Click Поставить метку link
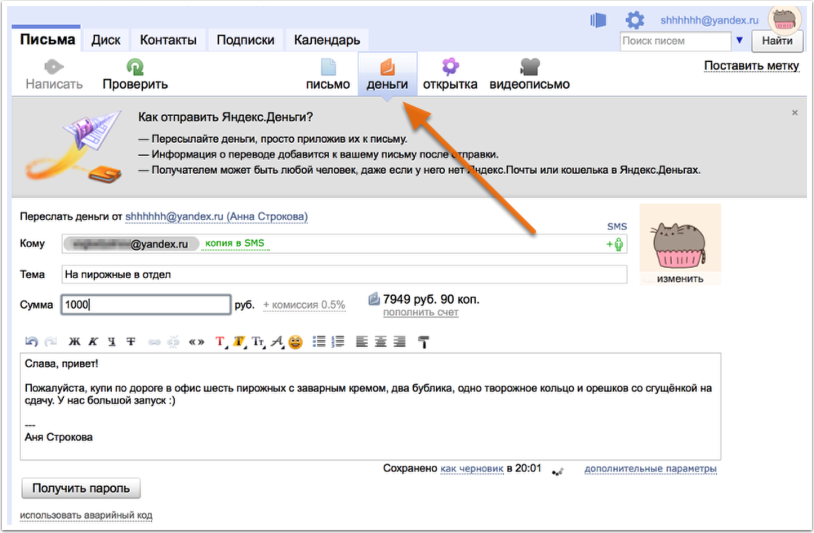Viewport: 814px width, 533px height. click(751, 66)
